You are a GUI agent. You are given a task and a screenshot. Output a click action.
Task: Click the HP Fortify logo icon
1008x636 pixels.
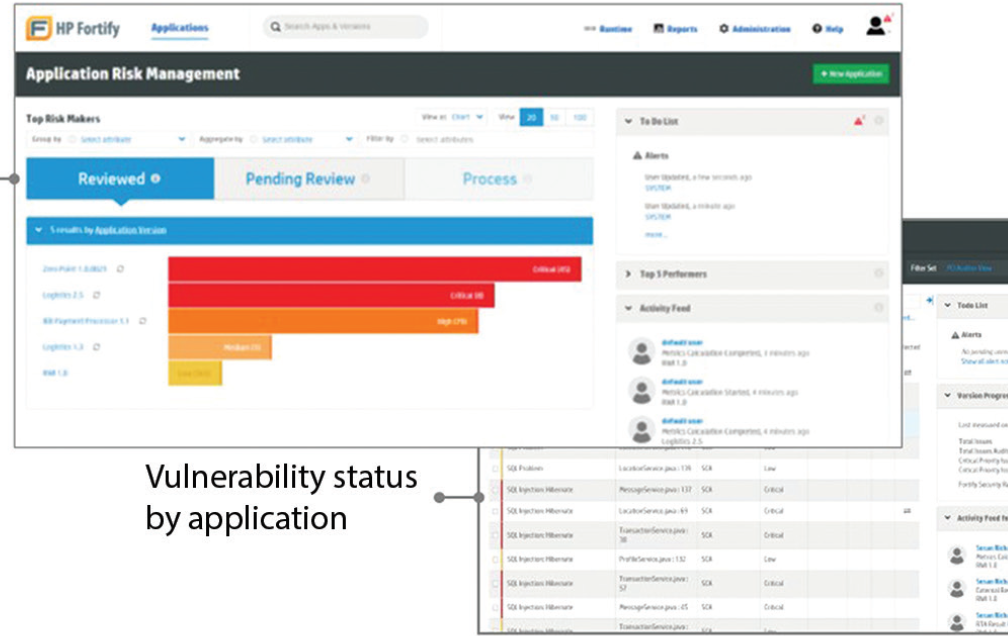pyautogui.click(x=39, y=28)
